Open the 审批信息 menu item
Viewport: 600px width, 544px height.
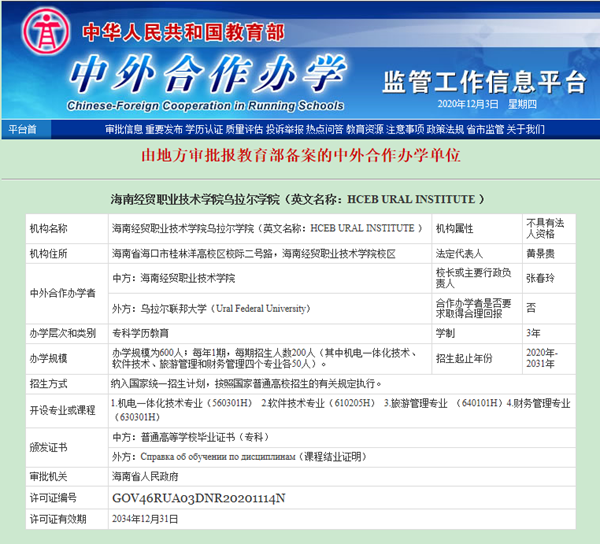coord(124,129)
